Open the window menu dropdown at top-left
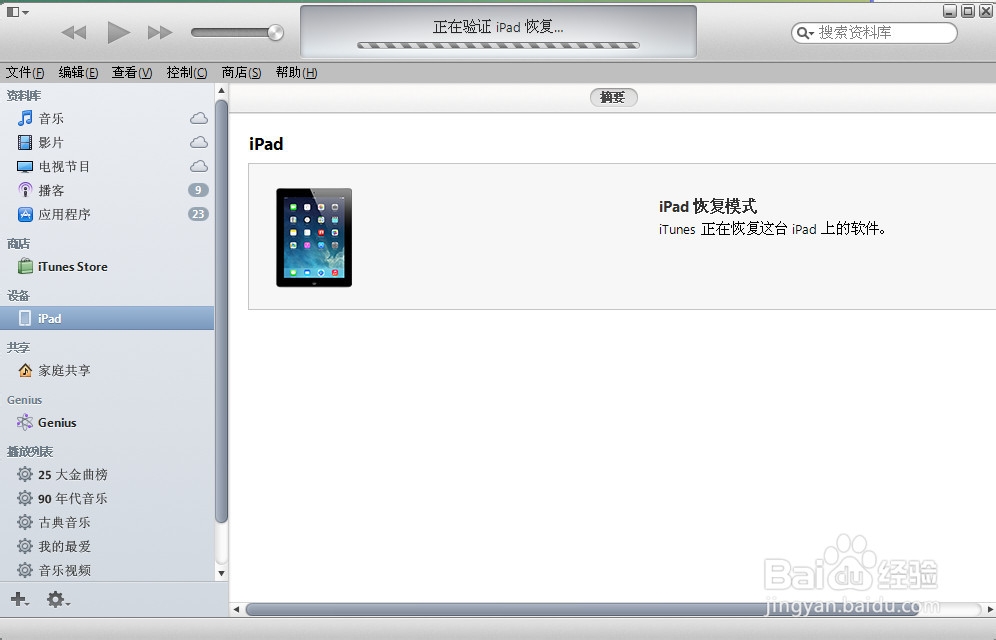996x640 pixels. tap(17, 12)
